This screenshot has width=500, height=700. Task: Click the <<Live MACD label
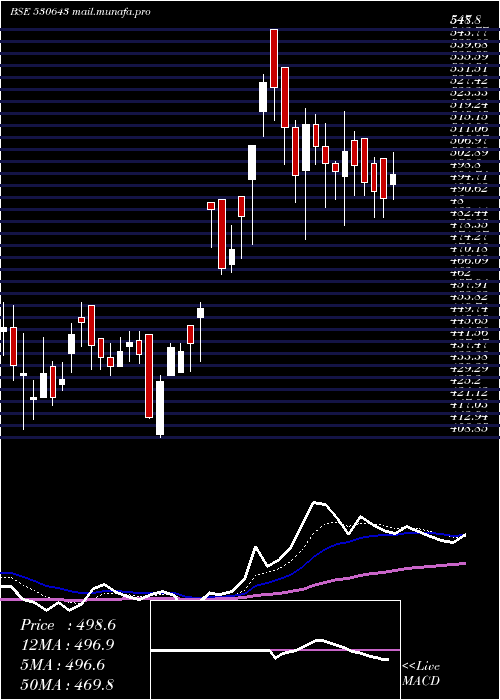click(x=421, y=674)
